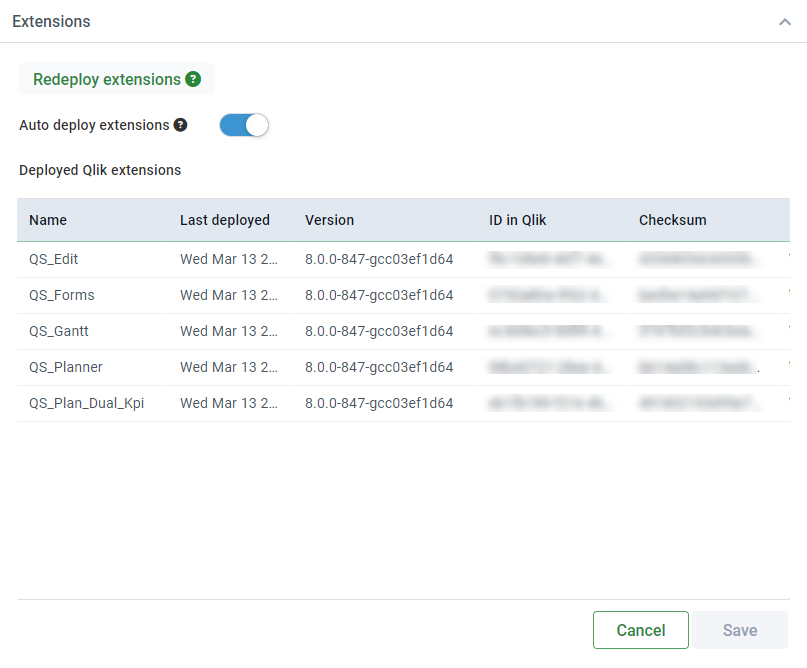This screenshot has height=668, width=807.
Task: Click the QS_Plan_Dual_Kpi last deployed date
Action: (229, 403)
